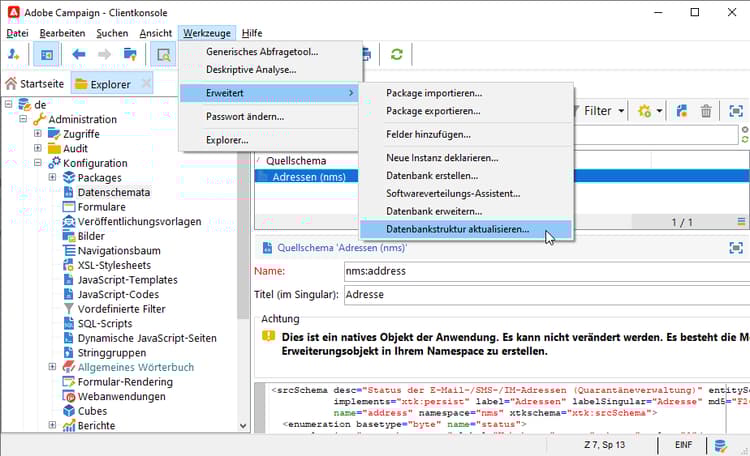
Task: Click the Datenschemata icon in tree
Action: [x=68, y=192]
